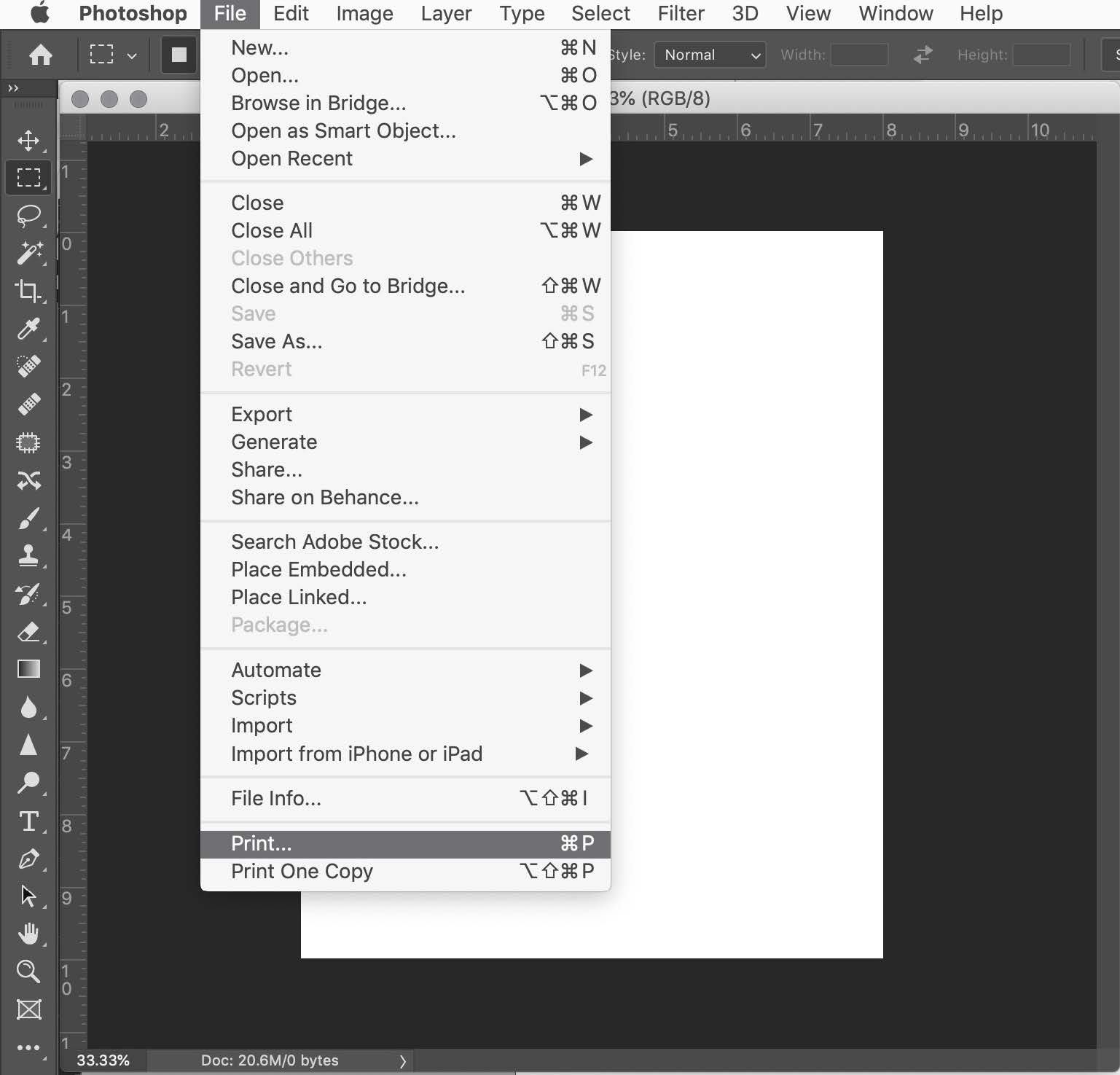Select the Eyedropper tool
This screenshot has height=1075, width=1120.
pyautogui.click(x=28, y=329)
